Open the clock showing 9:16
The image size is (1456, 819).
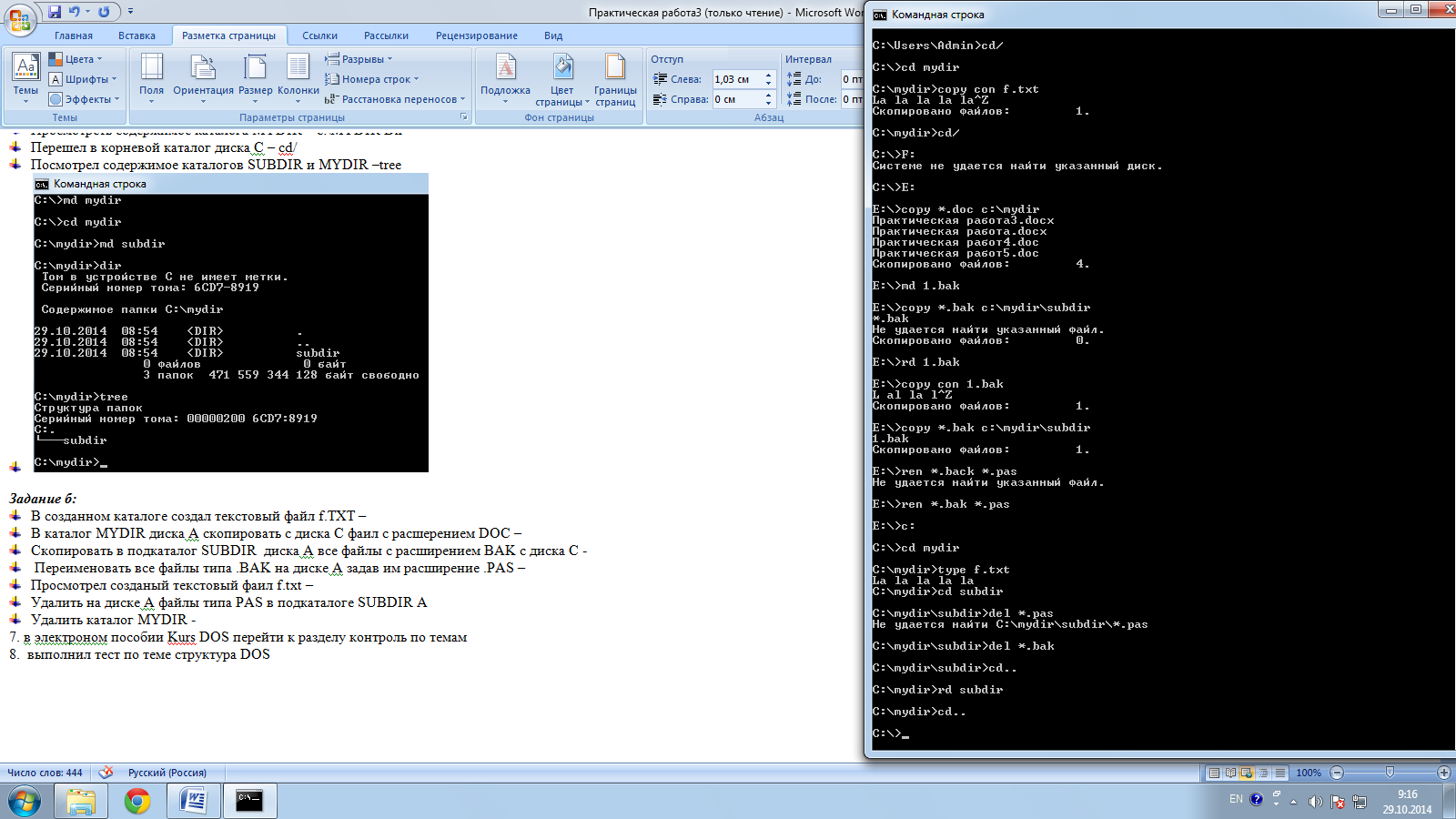click(1407, 802)
